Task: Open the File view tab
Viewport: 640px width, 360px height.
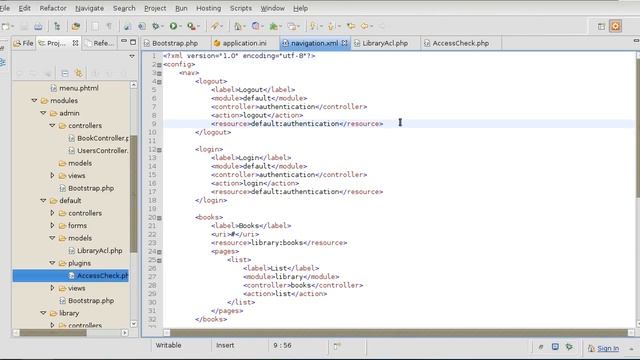Action: 23,43
